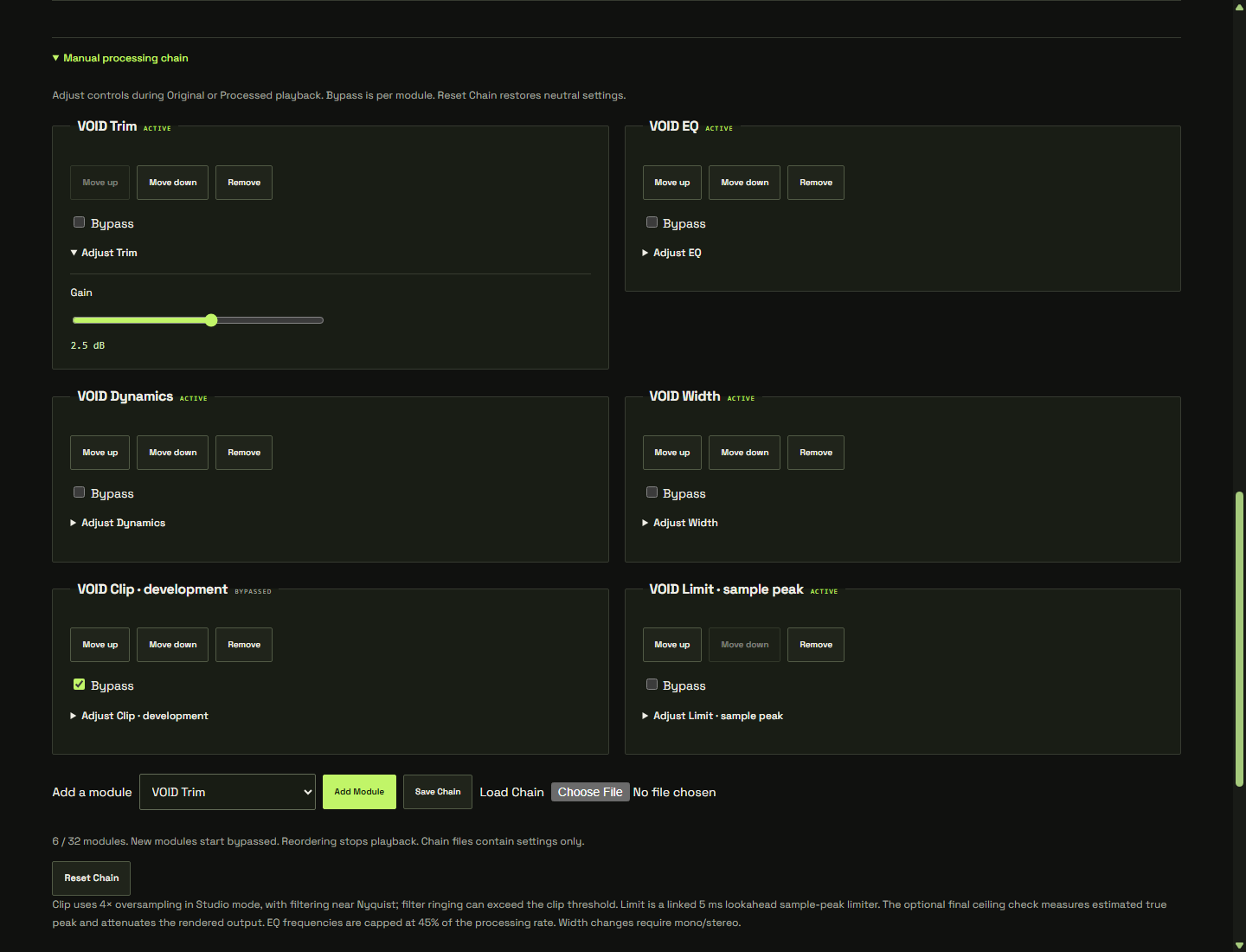Click the VOID Trim module title
The height and width of the screenshot is (952, 1246).
(x=107, y=126)
